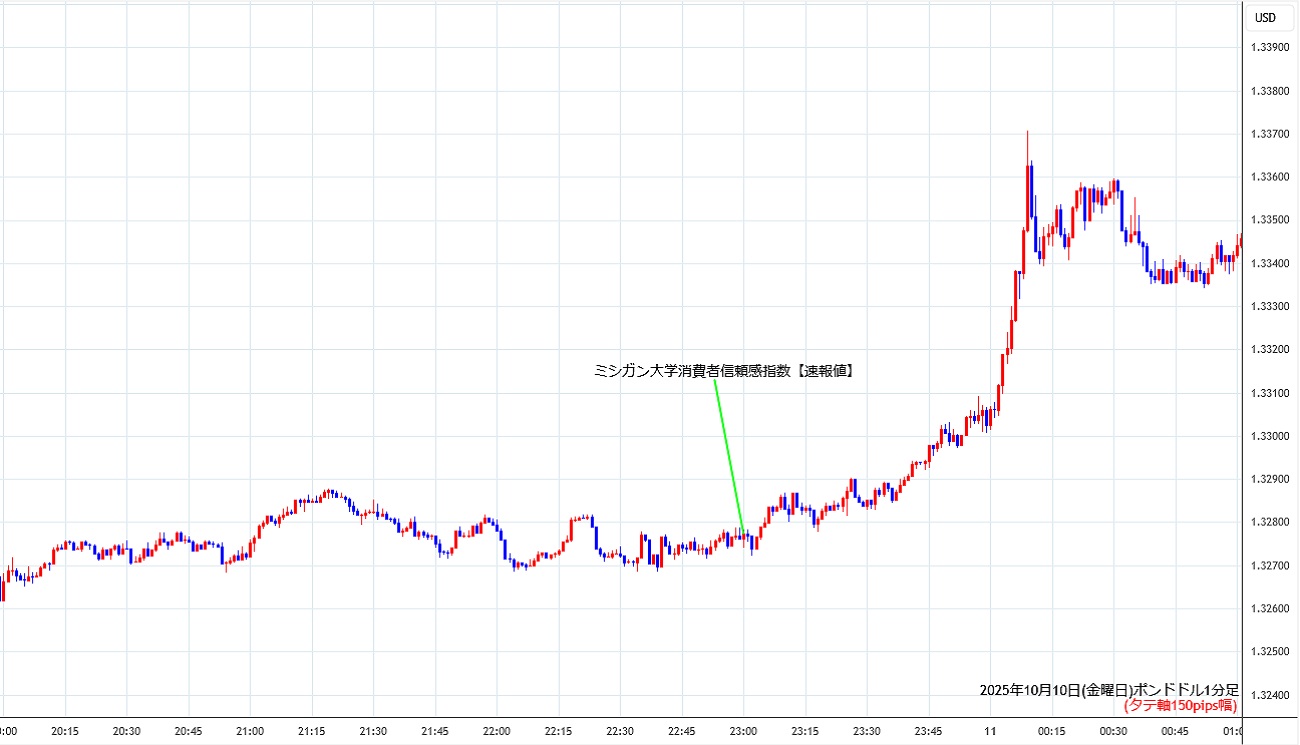Click the 22:00 time axis label
Image resolution: width=1300 pixels, height=745 pixels.
(x=497, y=731)
